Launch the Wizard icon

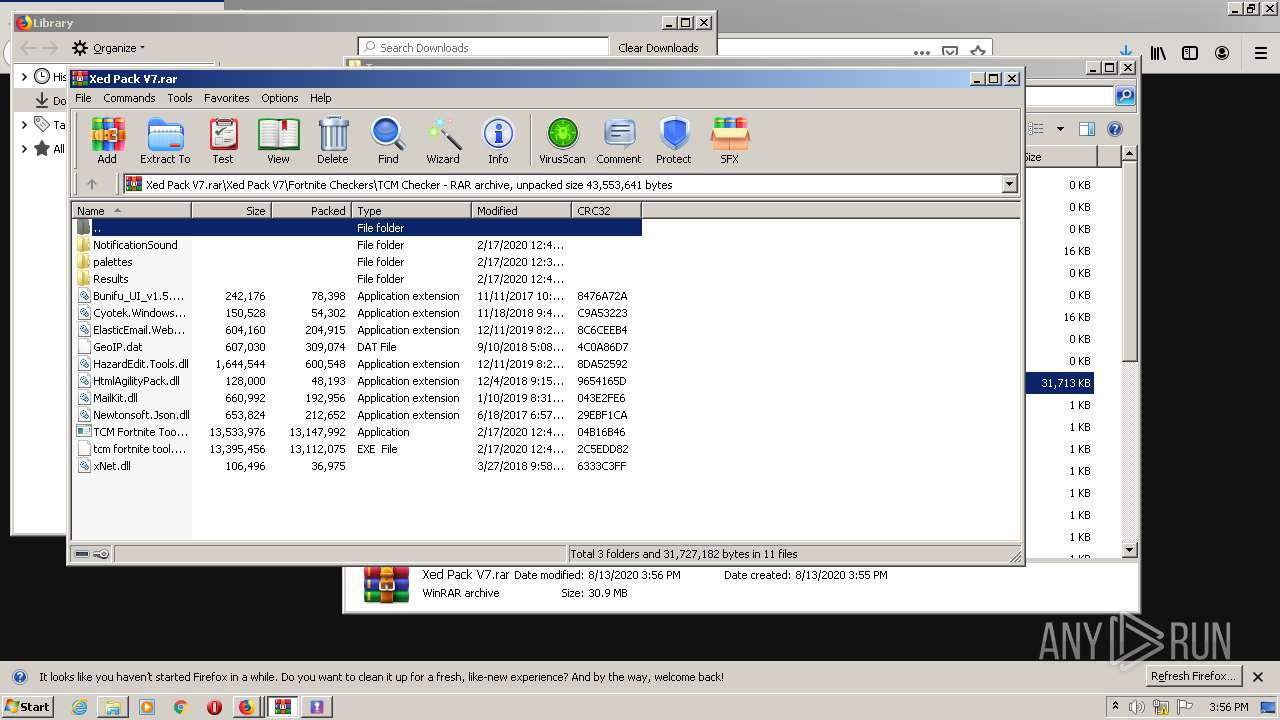tap(443, 141)
